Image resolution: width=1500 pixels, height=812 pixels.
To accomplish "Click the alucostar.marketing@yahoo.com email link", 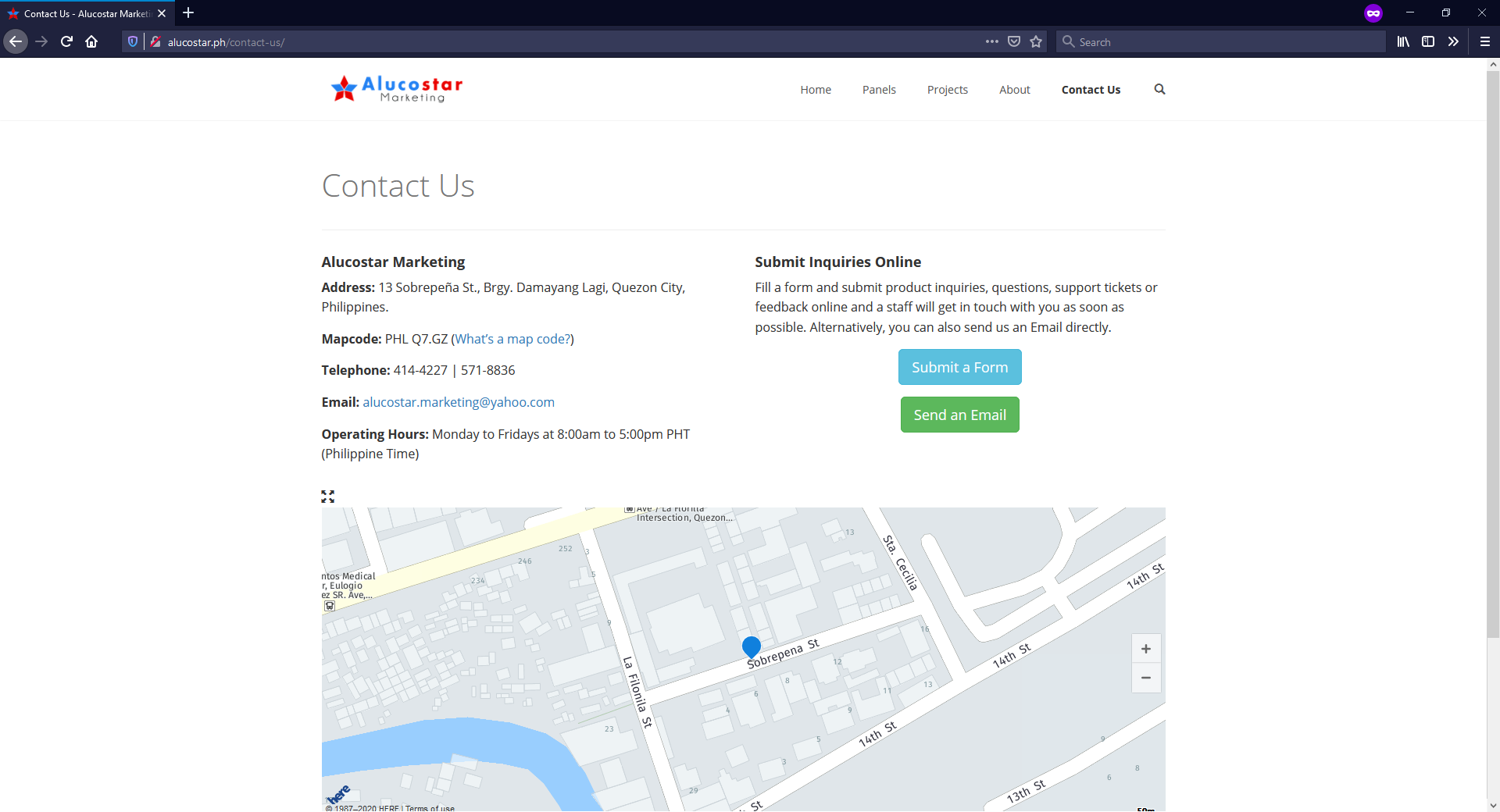I will (x=459, y=402).
